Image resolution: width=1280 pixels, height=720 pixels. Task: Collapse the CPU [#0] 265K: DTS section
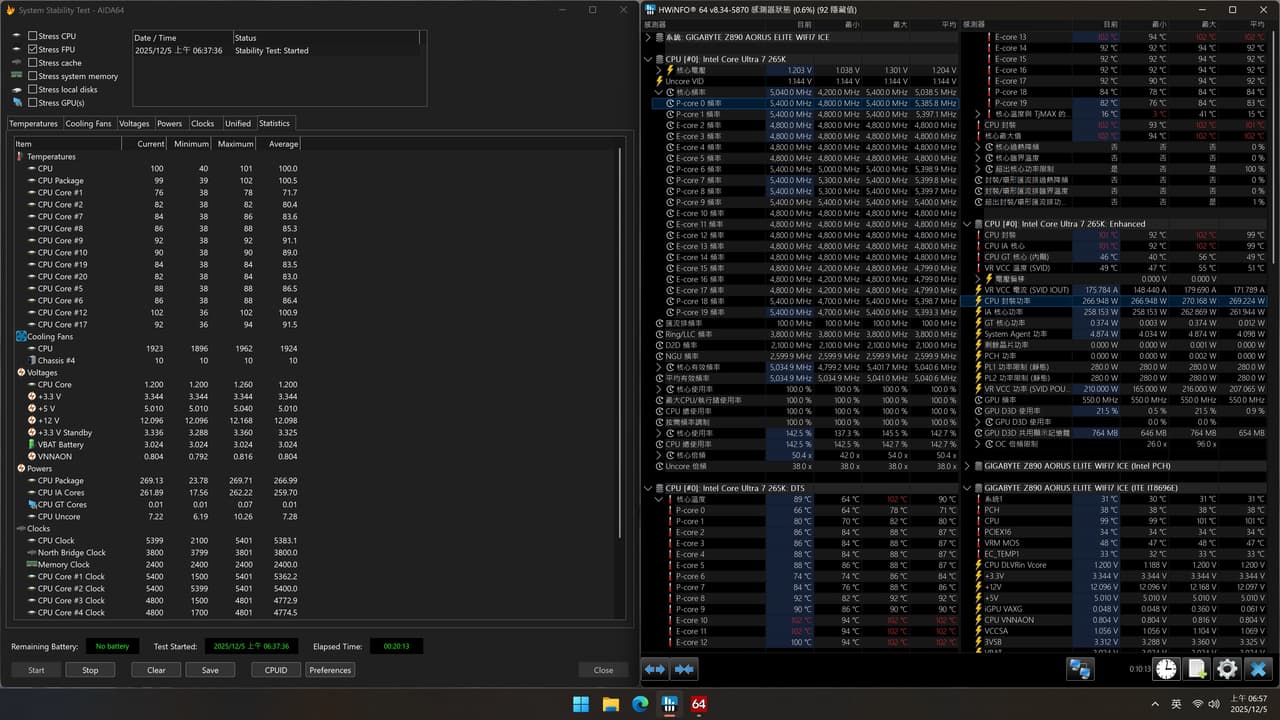click(x=648, y=488)
